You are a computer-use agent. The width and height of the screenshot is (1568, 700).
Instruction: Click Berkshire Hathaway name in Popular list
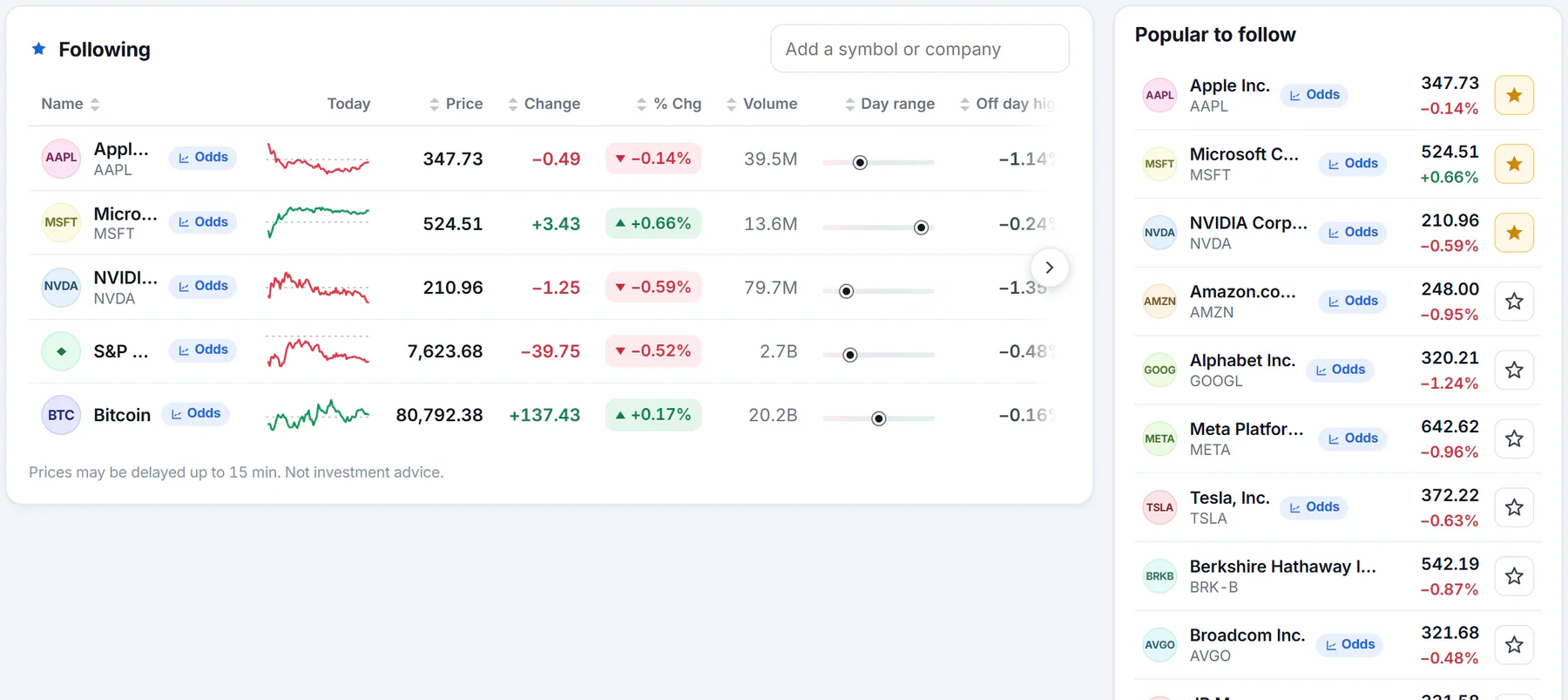click(1283, 567)
